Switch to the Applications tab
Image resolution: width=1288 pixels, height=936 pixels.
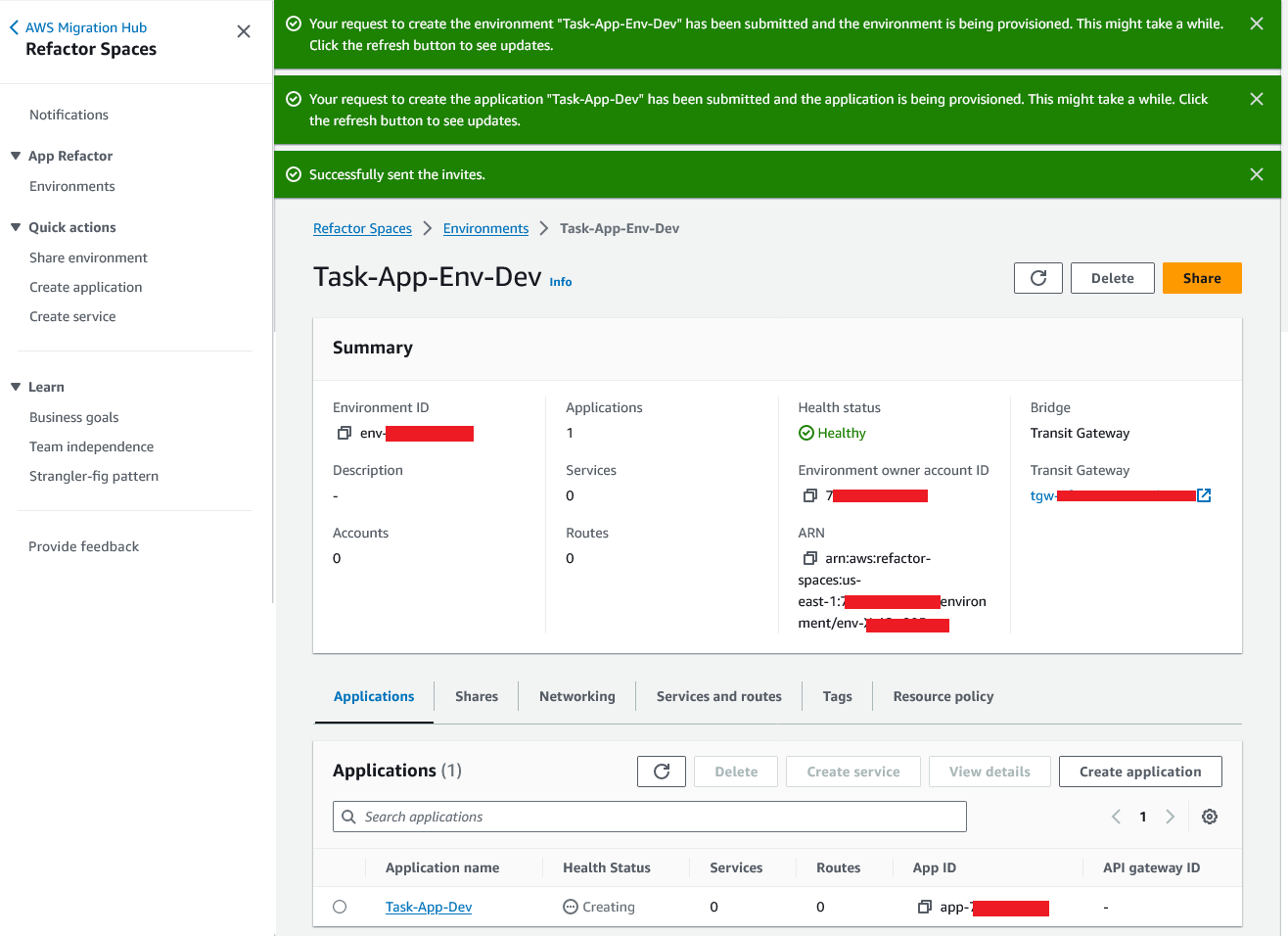click(374, 696)
